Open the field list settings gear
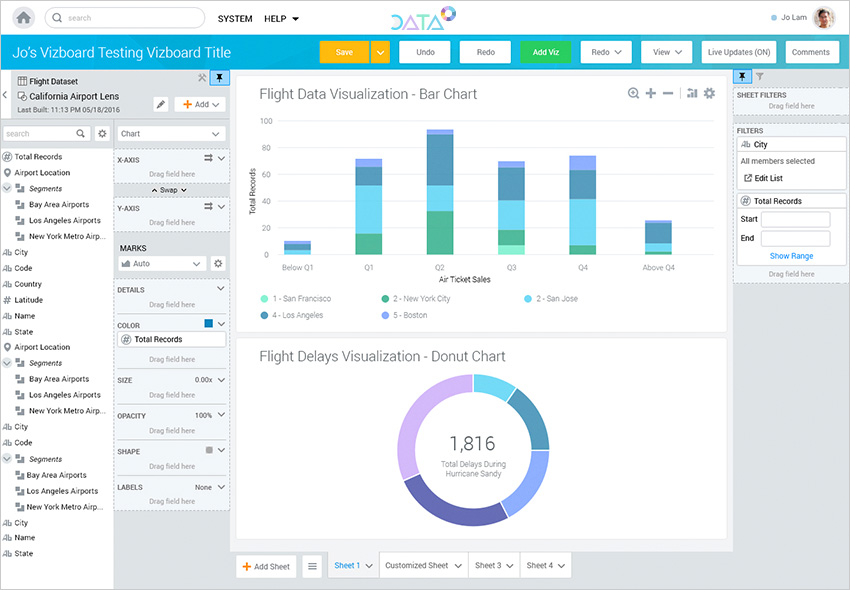The image size is (850, 590). coord(101,133)
